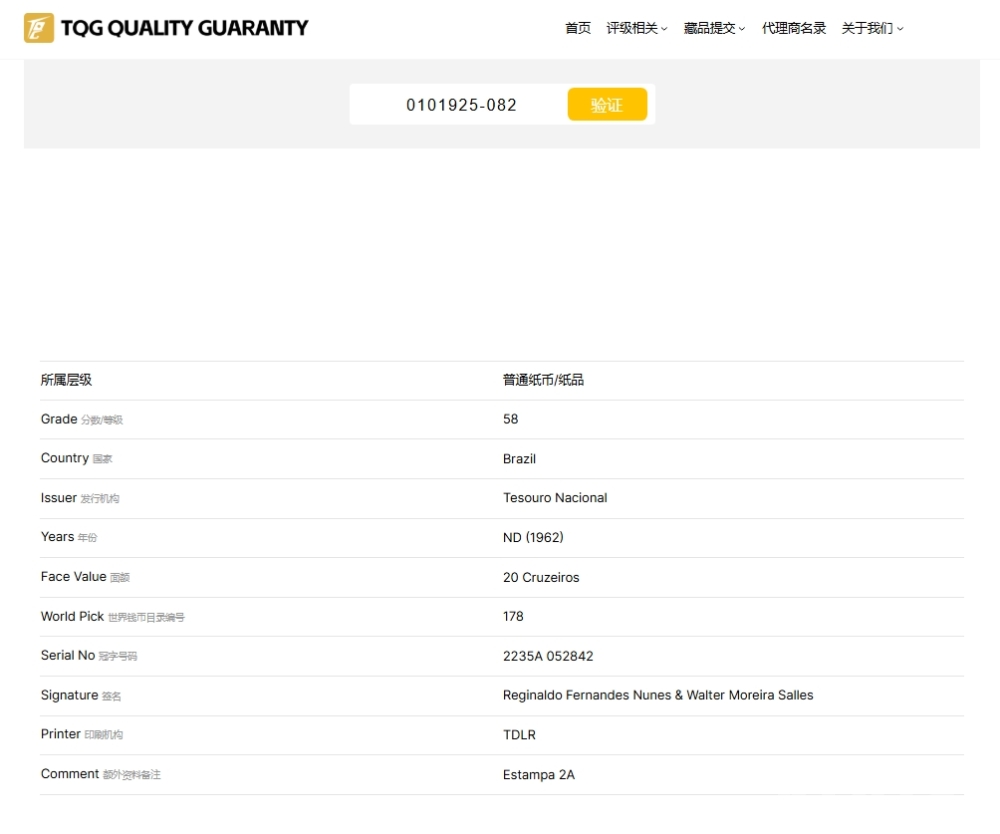
Task: Click the signature names row value
Action: click(x=658, y=695)
